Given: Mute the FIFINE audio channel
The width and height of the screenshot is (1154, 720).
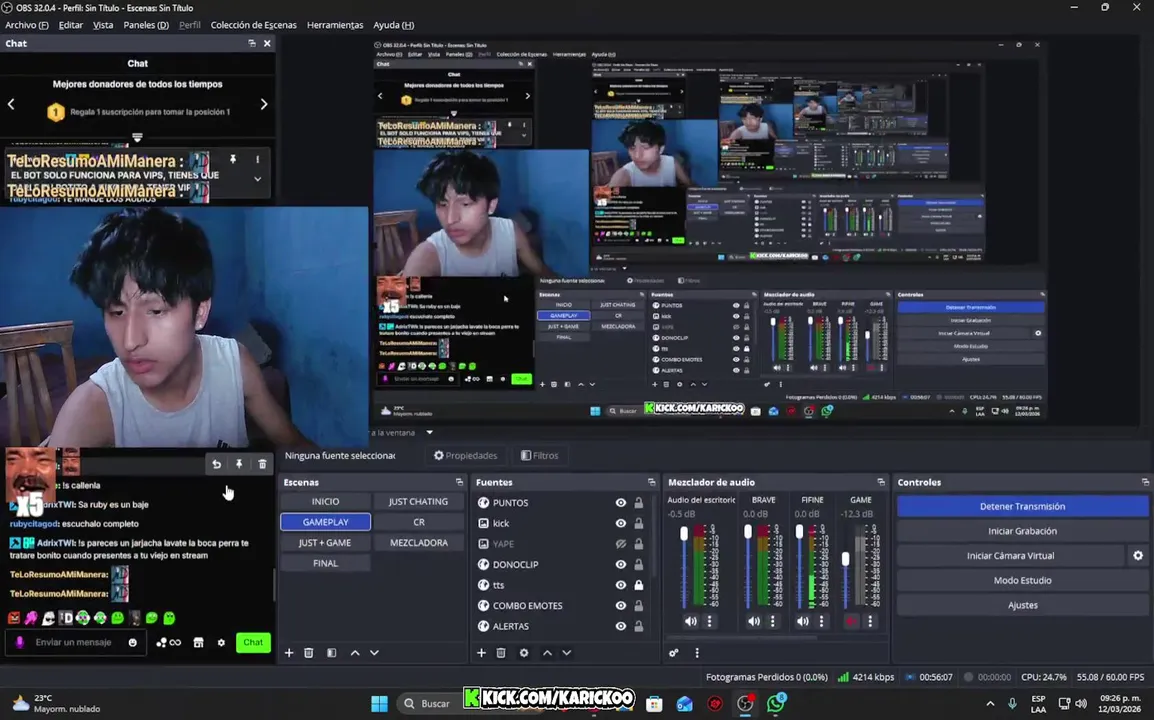Looking at the screenshot, I should 803,621.
